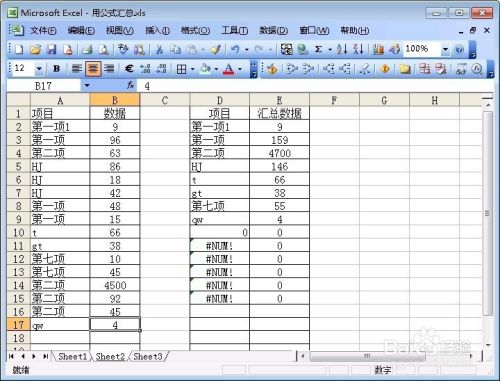
Task: Toggle Align Left
Action: (77, 69)
